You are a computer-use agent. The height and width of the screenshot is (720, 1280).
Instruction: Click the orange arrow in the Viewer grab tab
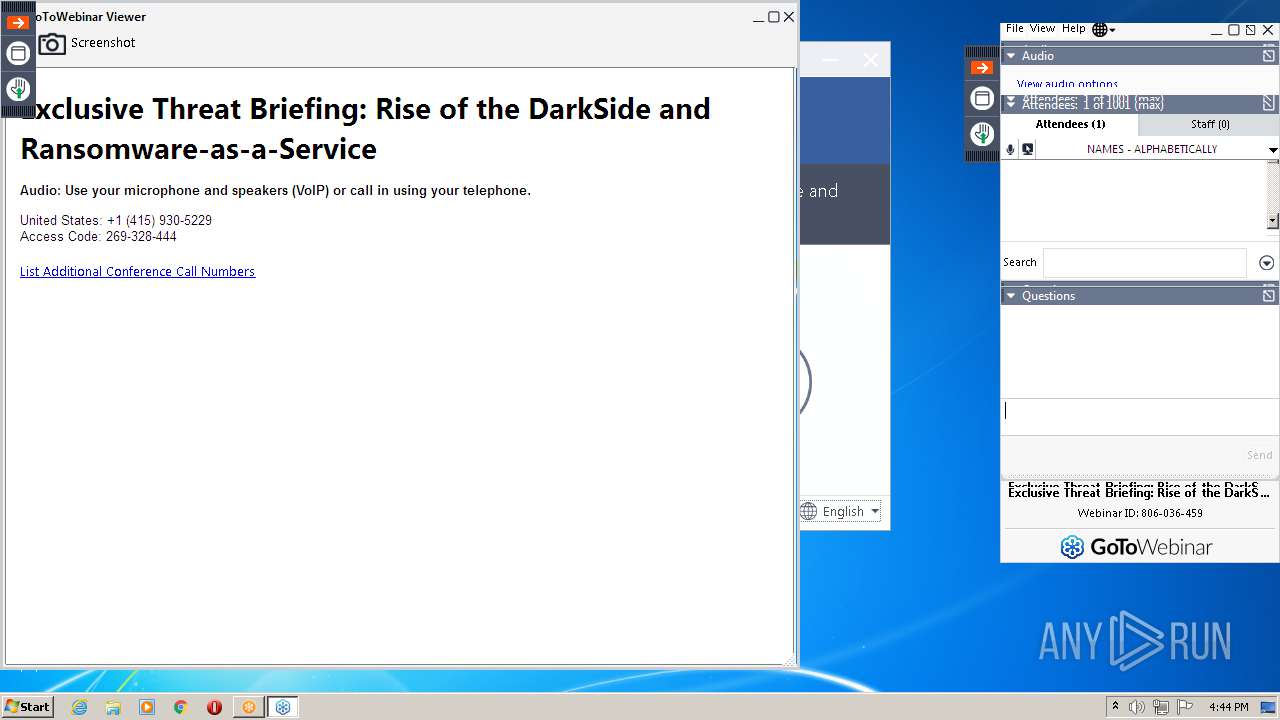[x=18, y=22]
